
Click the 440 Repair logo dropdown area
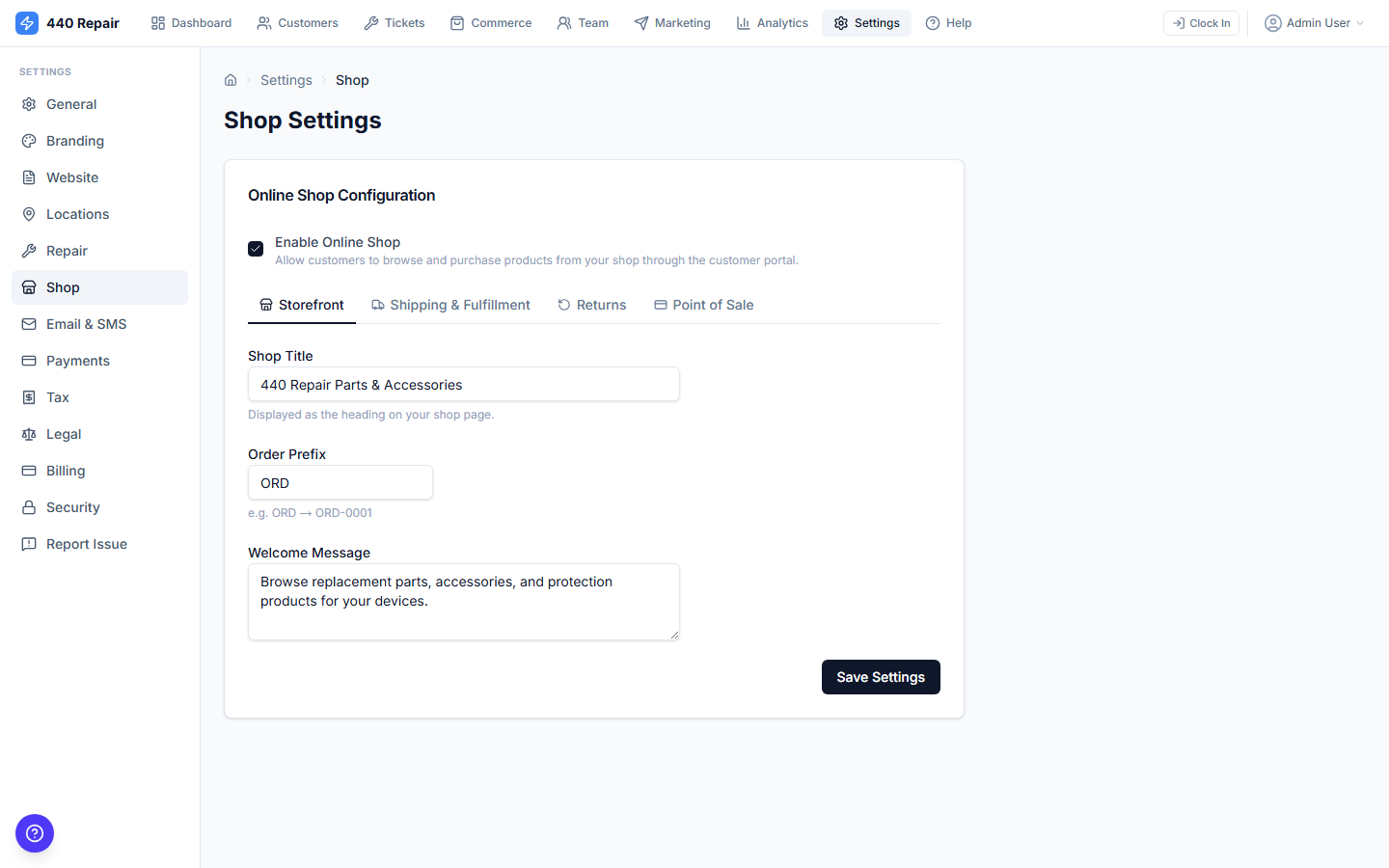click(x=68, y=22)
